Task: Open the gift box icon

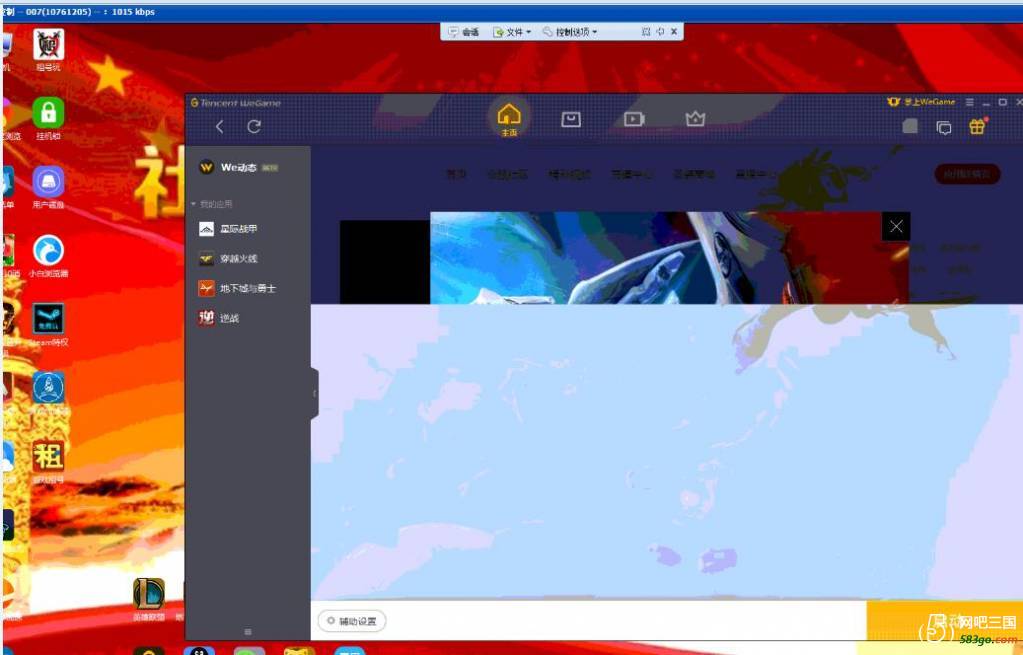Action: (x=977, y=127)
